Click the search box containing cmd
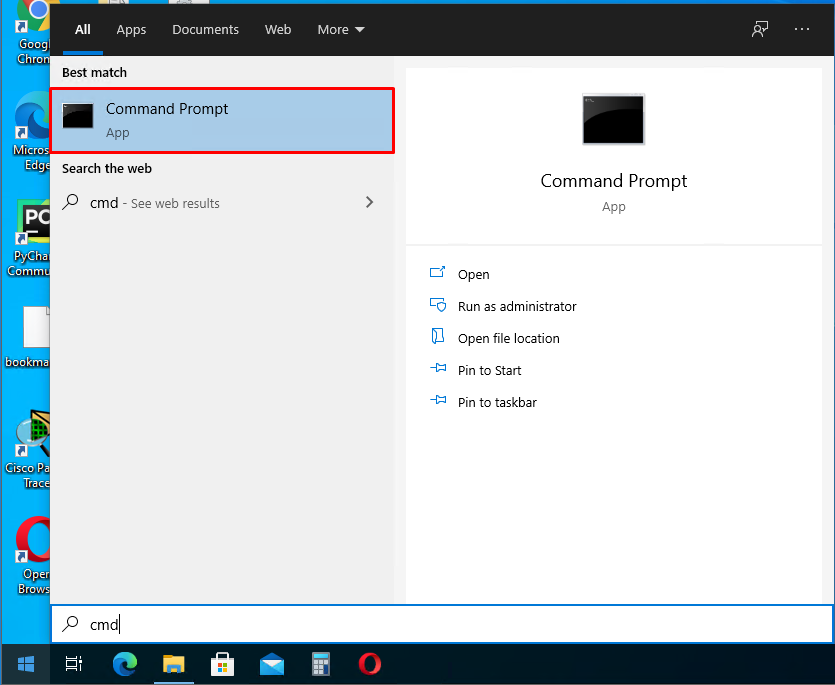 pos(442,624)
